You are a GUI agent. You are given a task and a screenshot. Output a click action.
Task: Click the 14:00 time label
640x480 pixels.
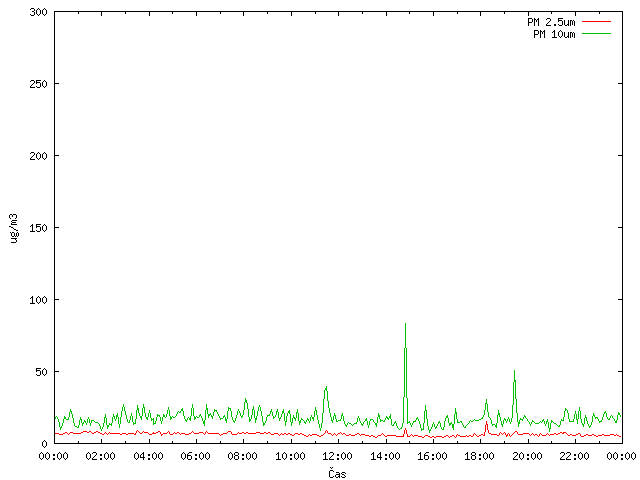385,456
